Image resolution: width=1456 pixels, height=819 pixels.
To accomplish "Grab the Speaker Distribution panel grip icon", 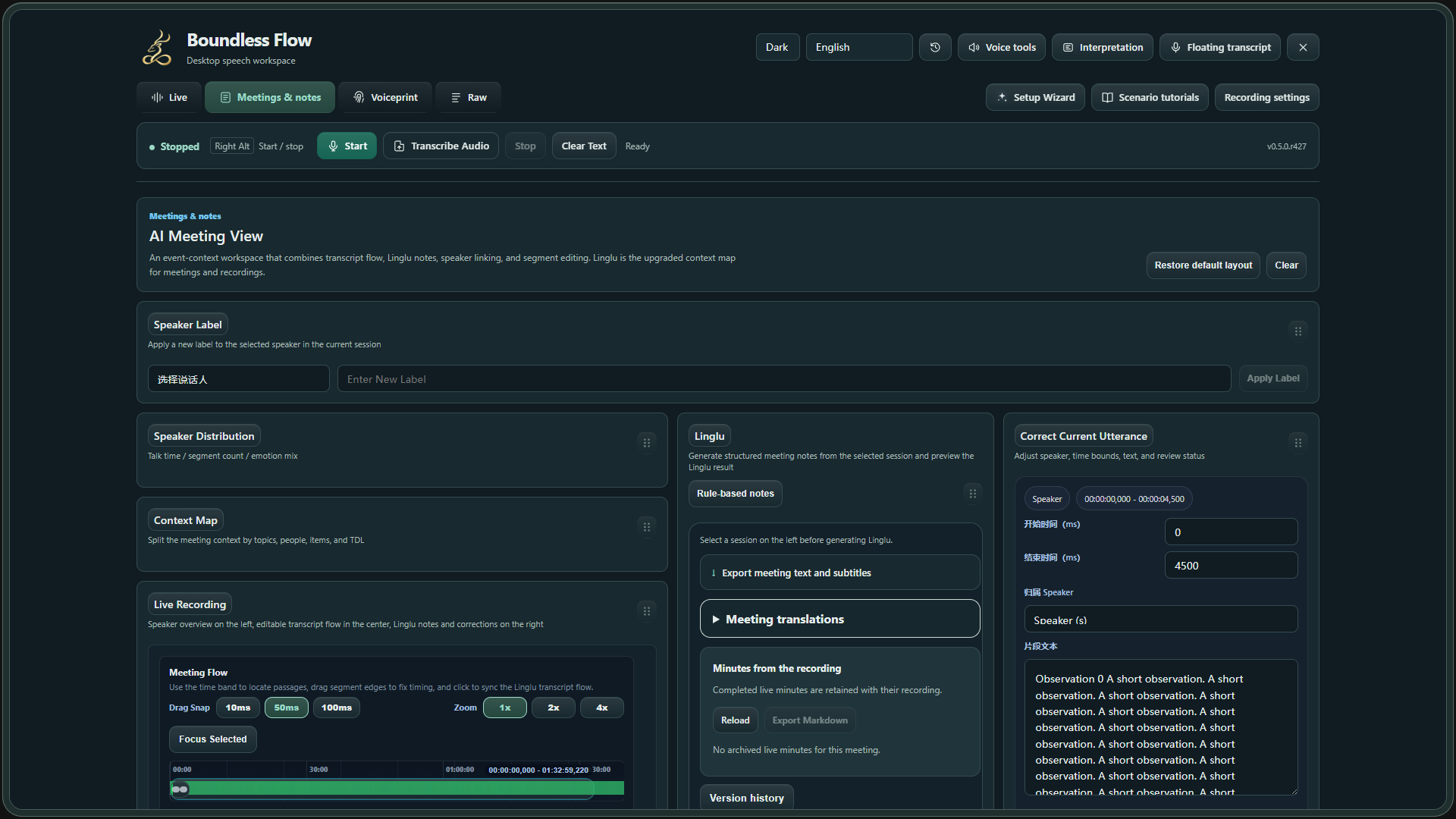I will click(x=647, y=443).
